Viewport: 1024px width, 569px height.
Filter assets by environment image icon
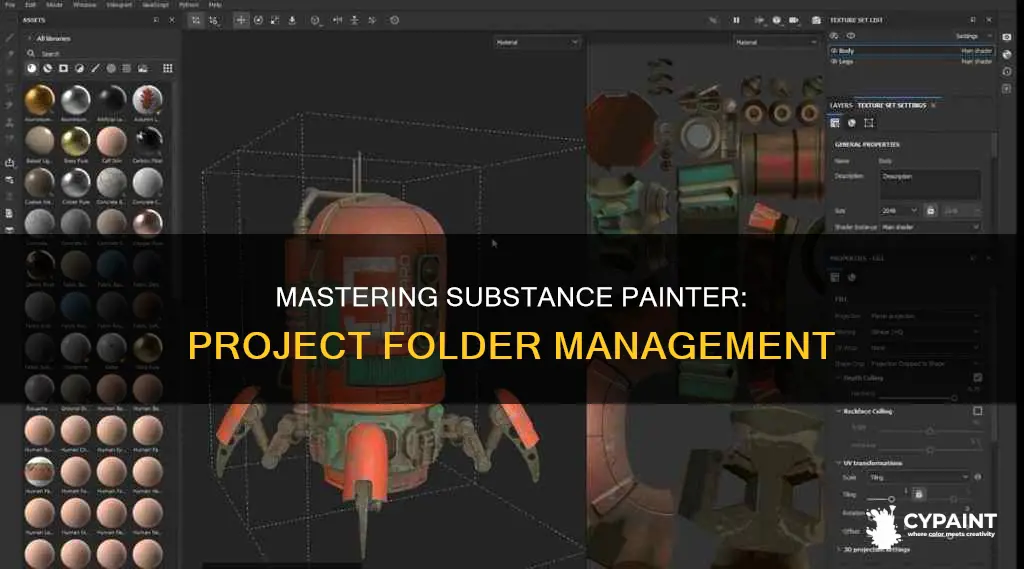[142, 68]
